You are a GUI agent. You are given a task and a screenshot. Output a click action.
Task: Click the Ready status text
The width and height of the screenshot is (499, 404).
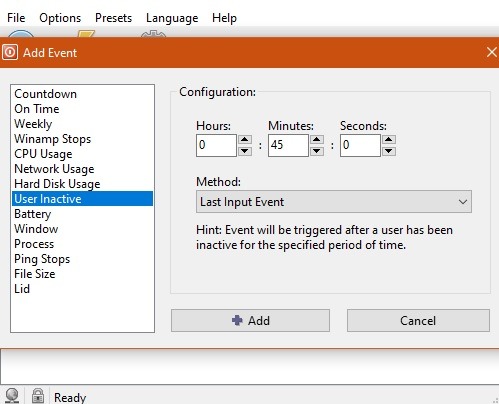tap(70, 397)
